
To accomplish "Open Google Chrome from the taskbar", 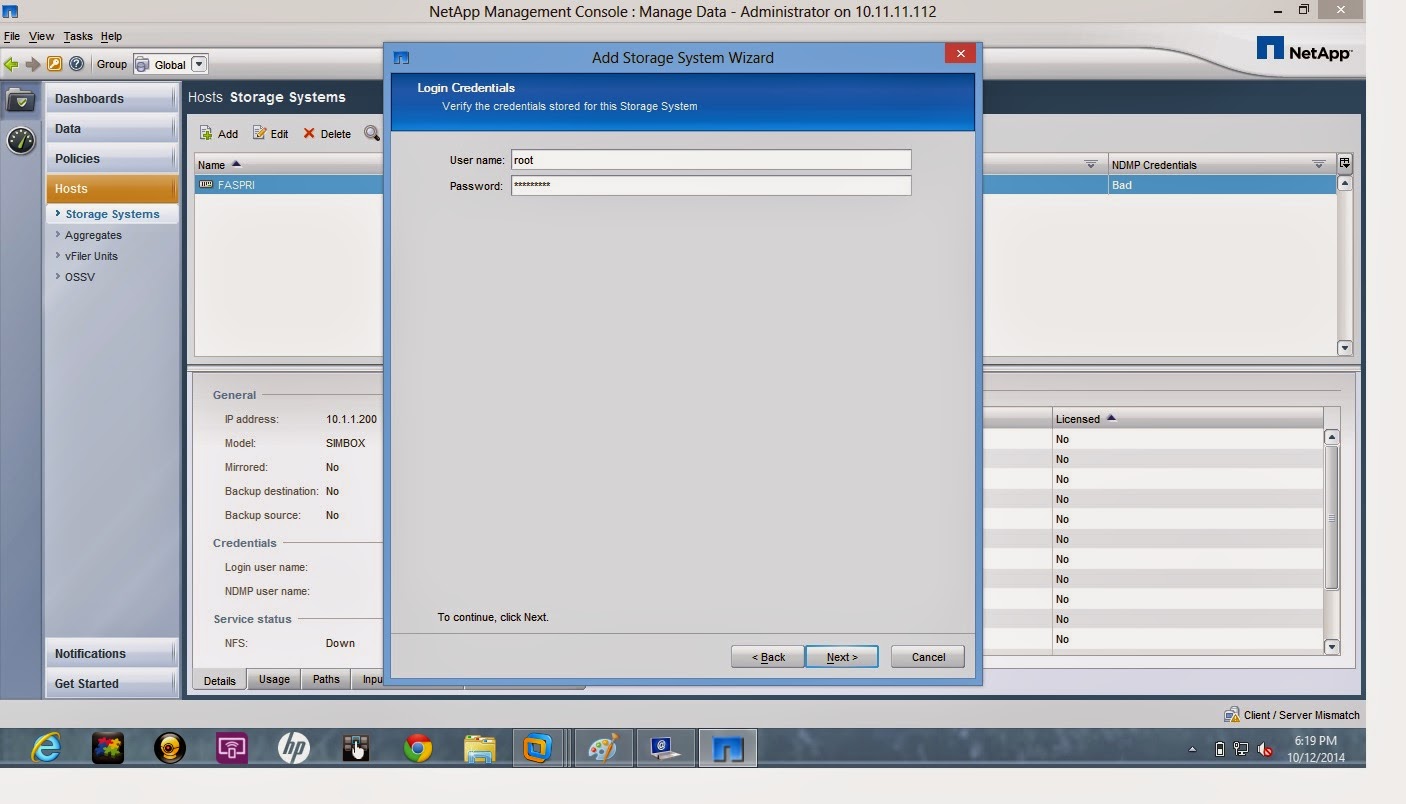I will click(x=417, y=747).
